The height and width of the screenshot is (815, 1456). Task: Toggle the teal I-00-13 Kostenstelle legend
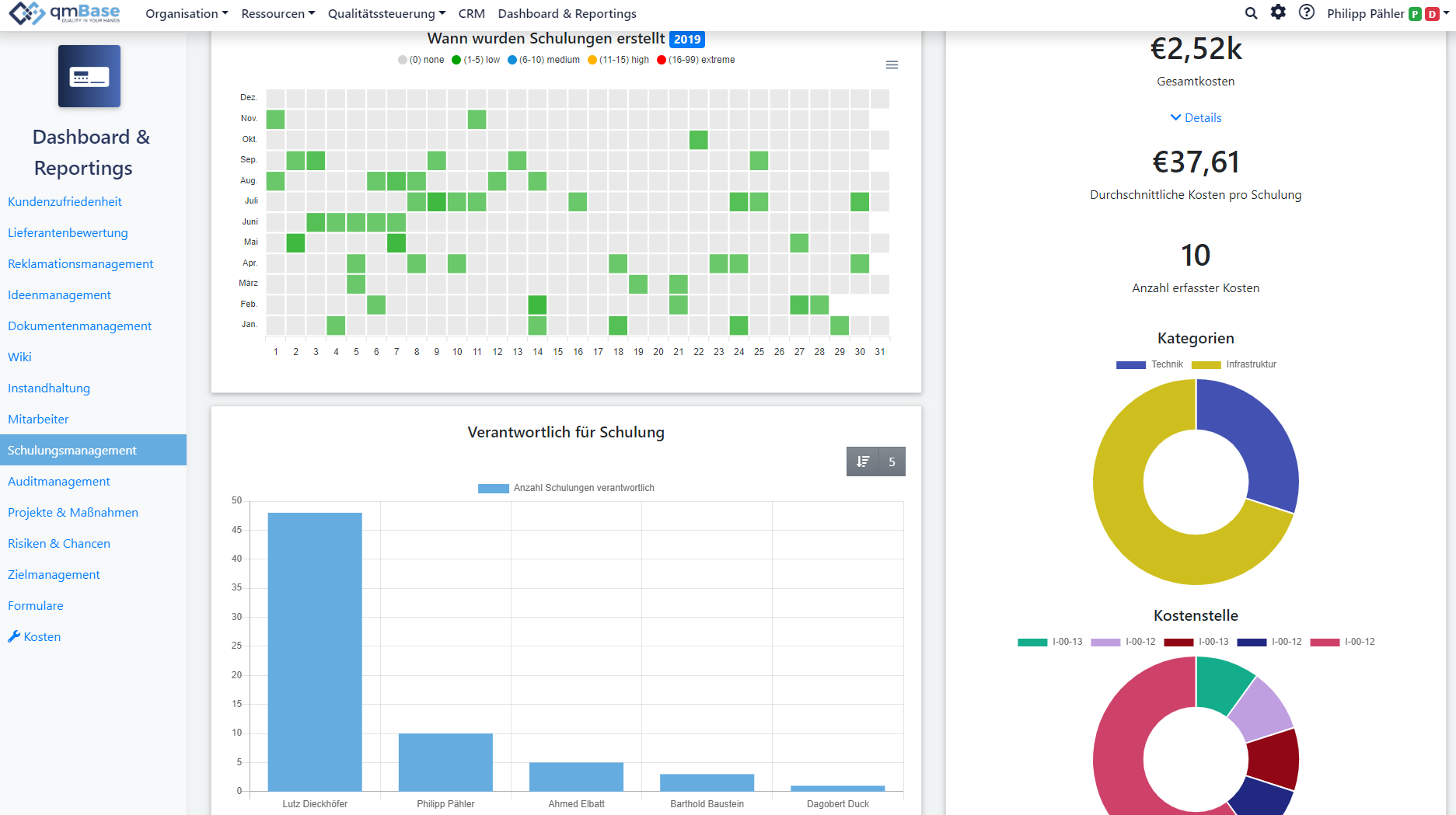(1049, 642)
